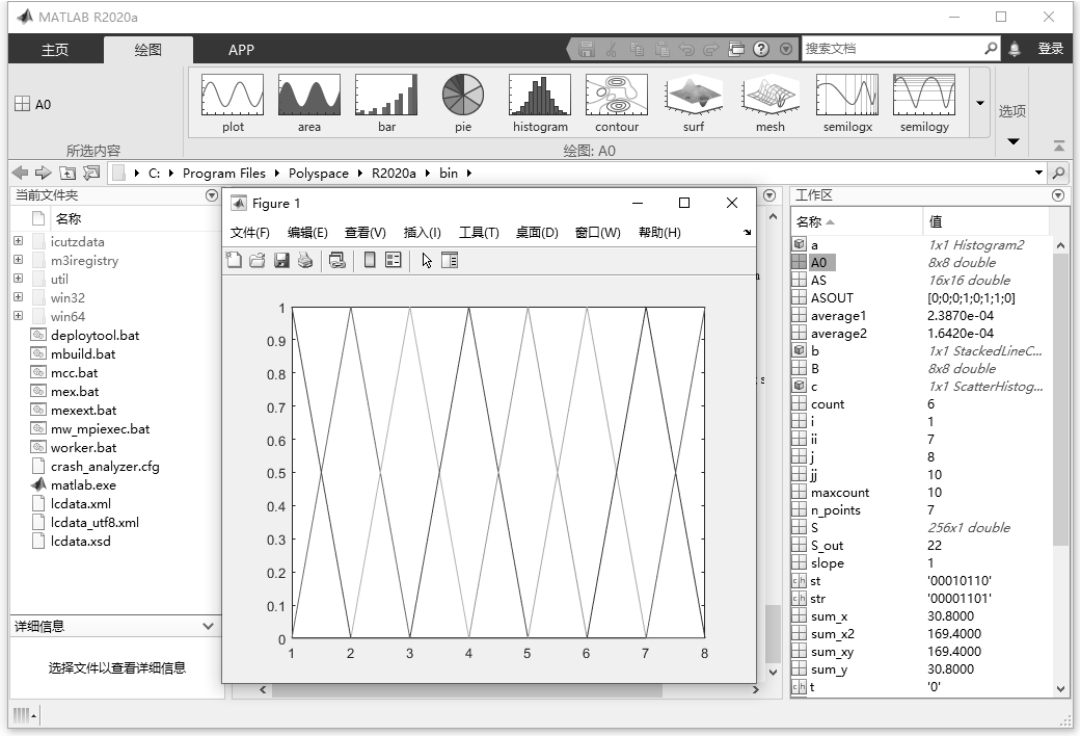1080x736 pixels.
Task: Select the surf plot type
Action: click(x=693, y=103)
